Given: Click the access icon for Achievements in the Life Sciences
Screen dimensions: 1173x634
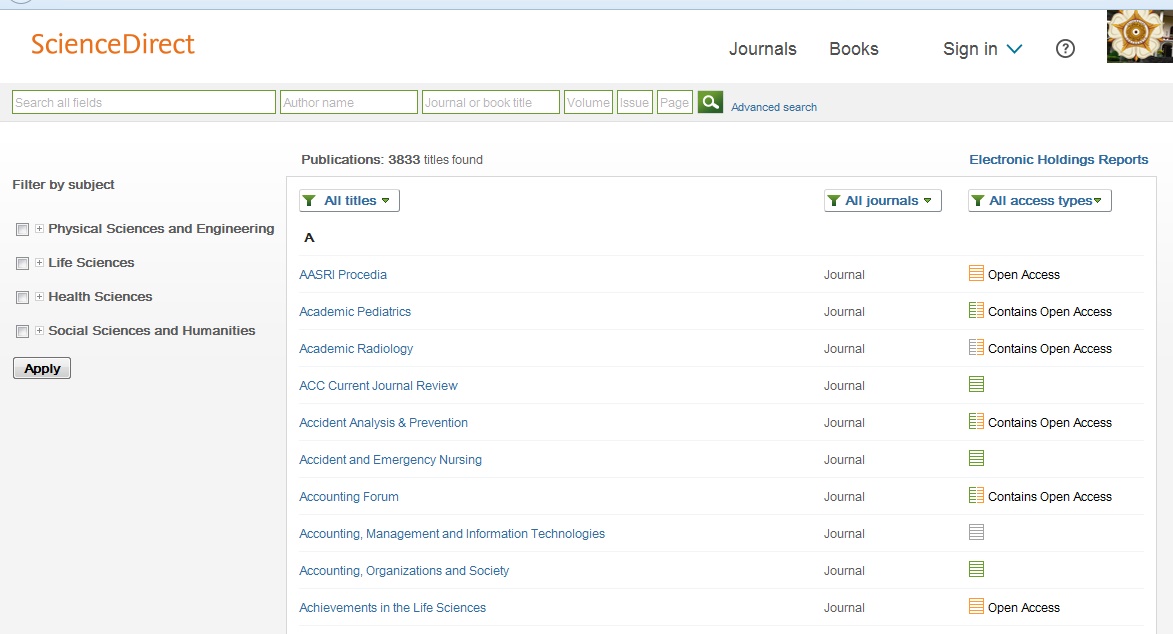Looking at the screenshot, I should pyautogui.click(x=976, y=606).
